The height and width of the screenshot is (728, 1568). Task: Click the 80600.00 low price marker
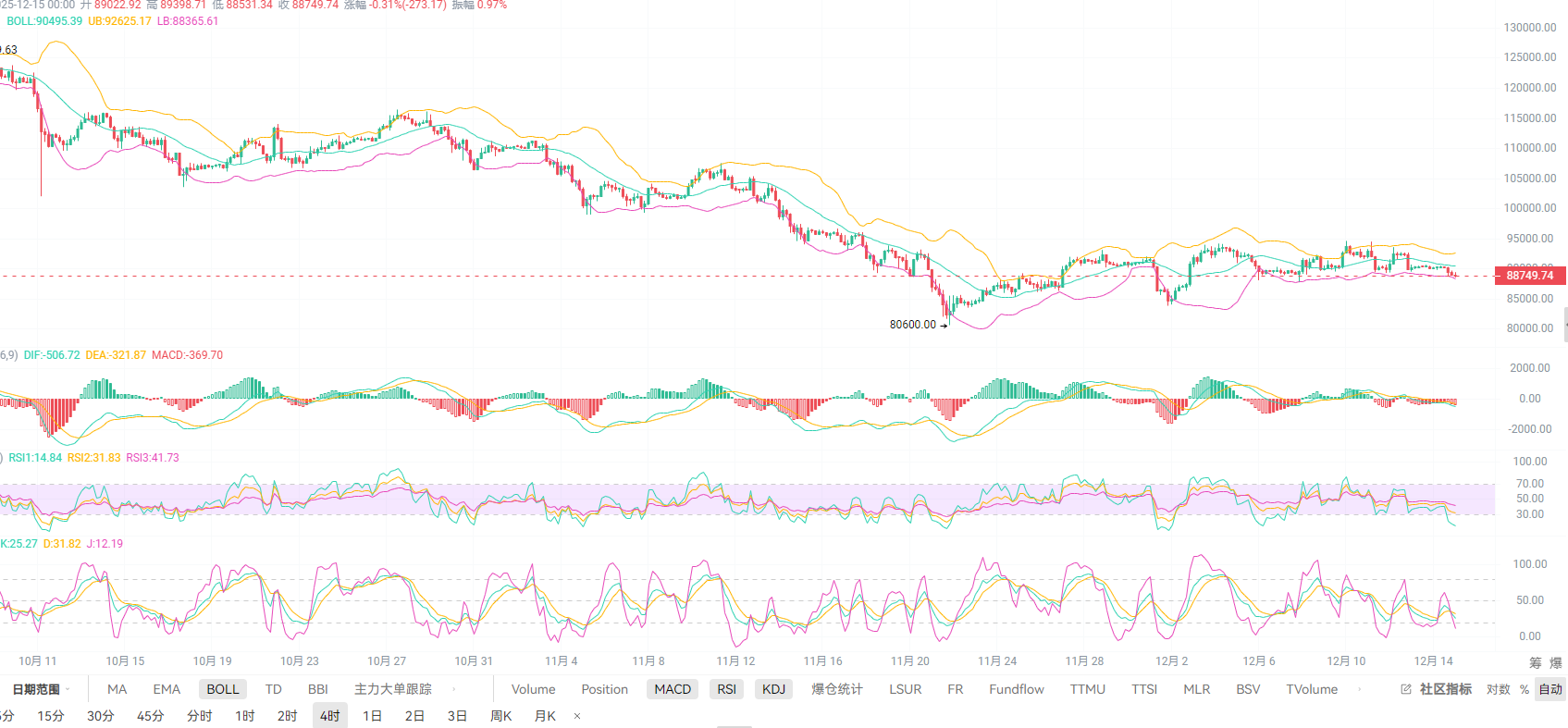912,325
